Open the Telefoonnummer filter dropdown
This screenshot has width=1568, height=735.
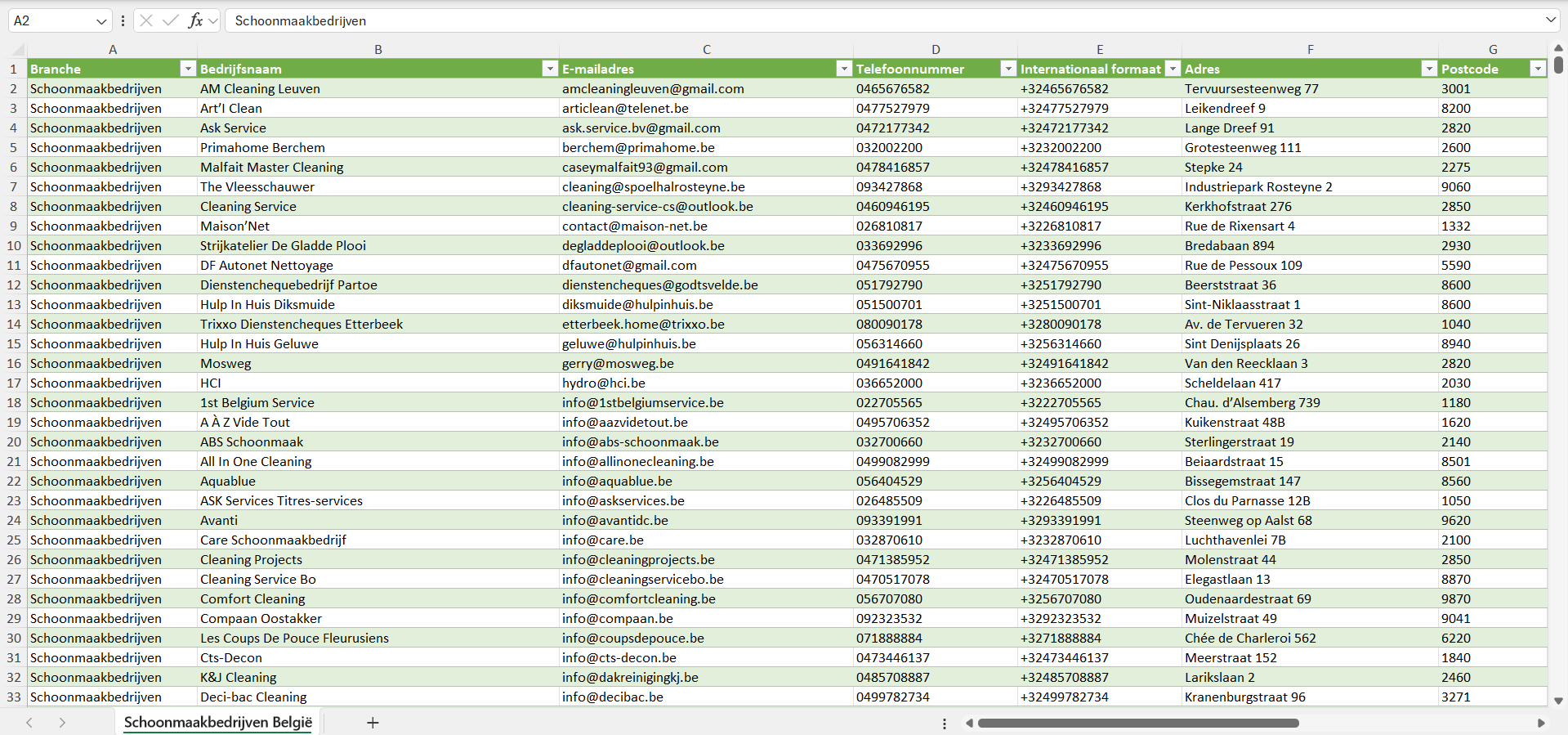coord(1008,69)
